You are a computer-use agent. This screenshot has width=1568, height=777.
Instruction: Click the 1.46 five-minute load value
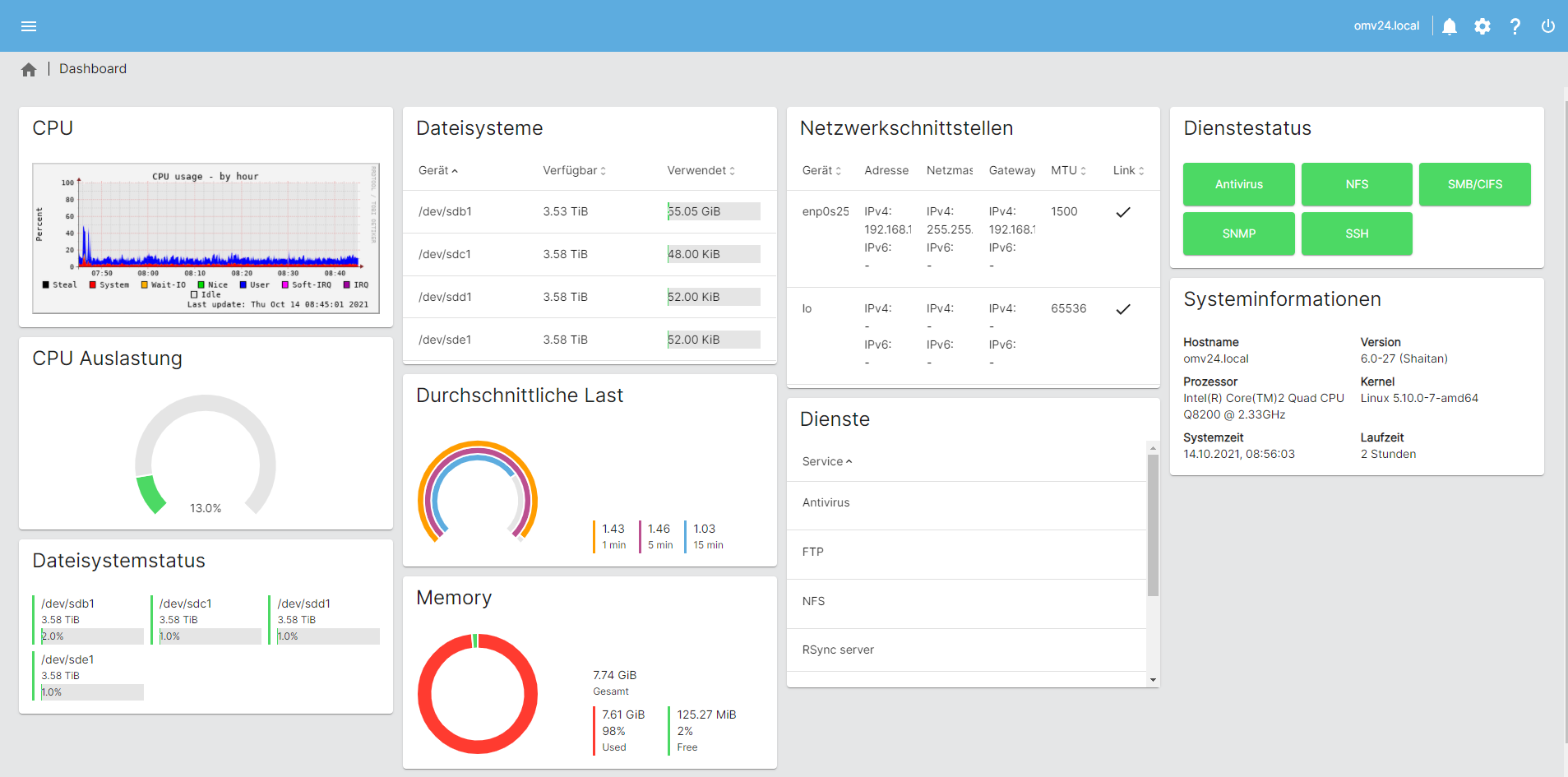[x=659, y=529]
